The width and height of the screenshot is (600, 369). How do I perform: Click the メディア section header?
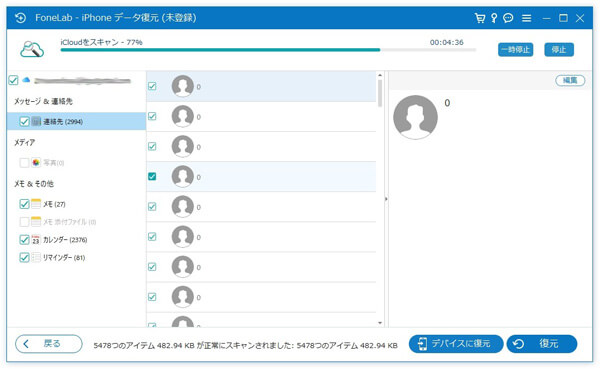pos(24,142)
